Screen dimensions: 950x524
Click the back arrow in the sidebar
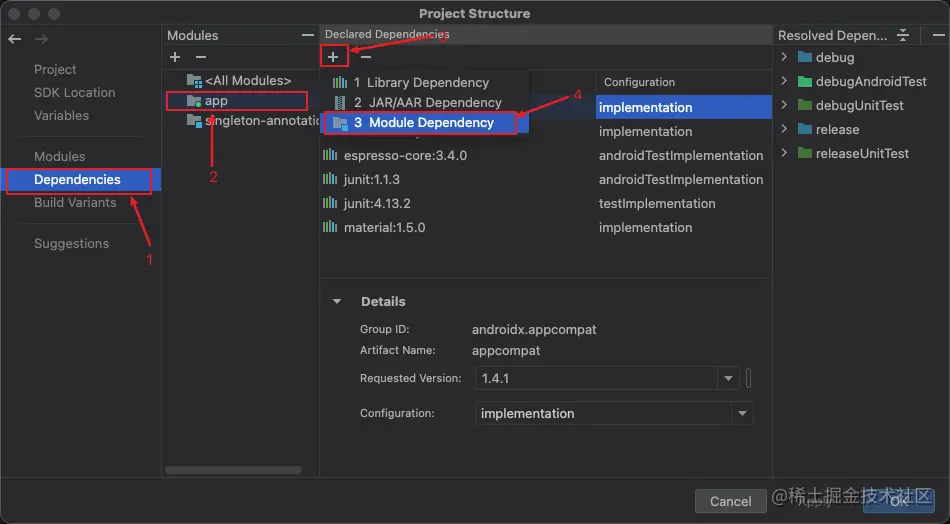15,39
